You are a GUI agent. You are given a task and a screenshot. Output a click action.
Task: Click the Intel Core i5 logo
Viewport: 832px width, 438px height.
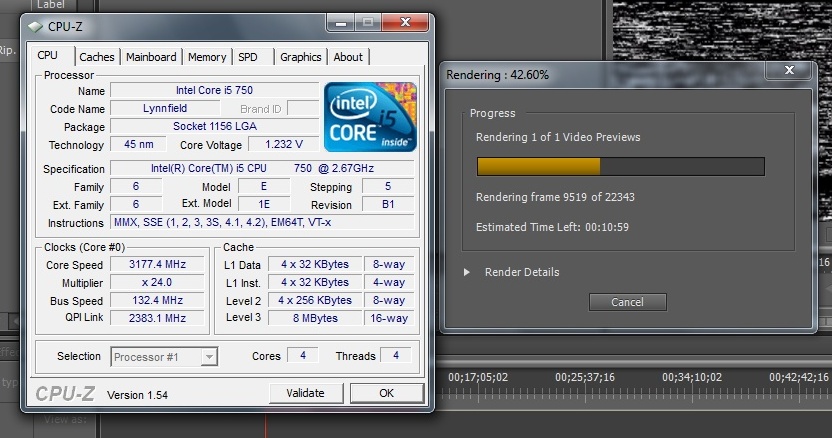point(370,116)
